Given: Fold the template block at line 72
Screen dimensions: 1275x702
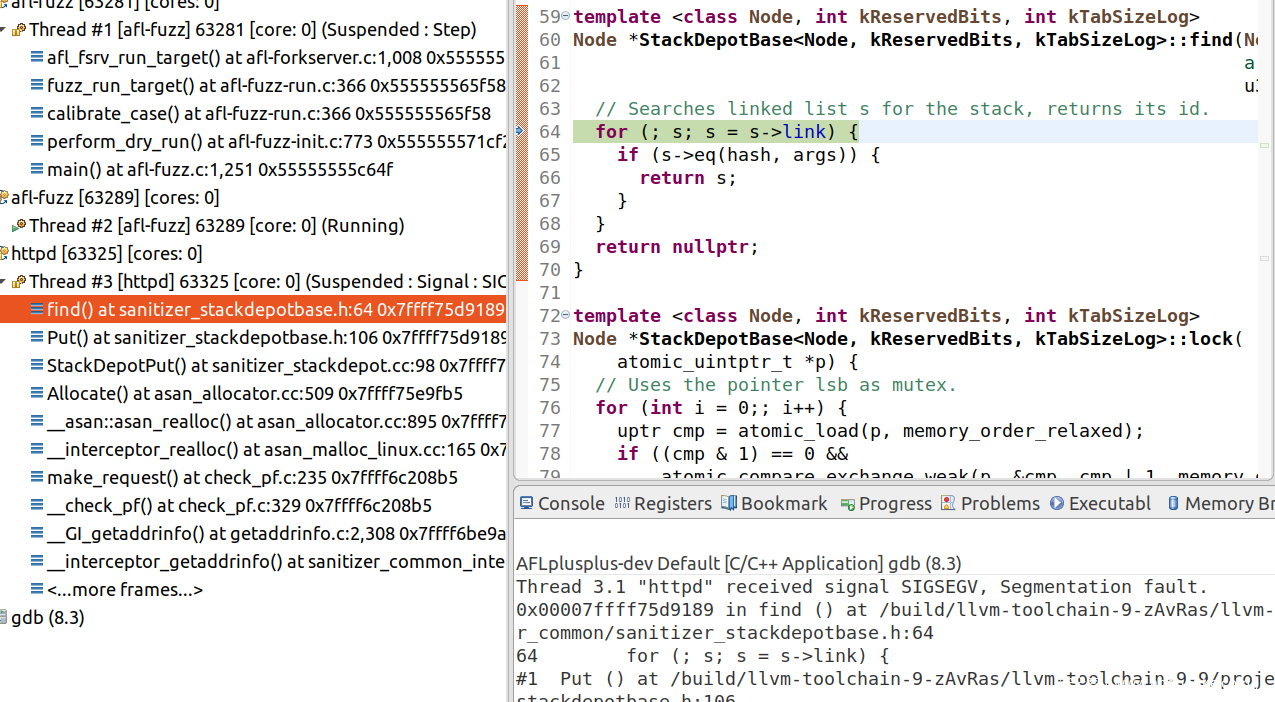Looking at the screenshot, I should coord(566,315).
